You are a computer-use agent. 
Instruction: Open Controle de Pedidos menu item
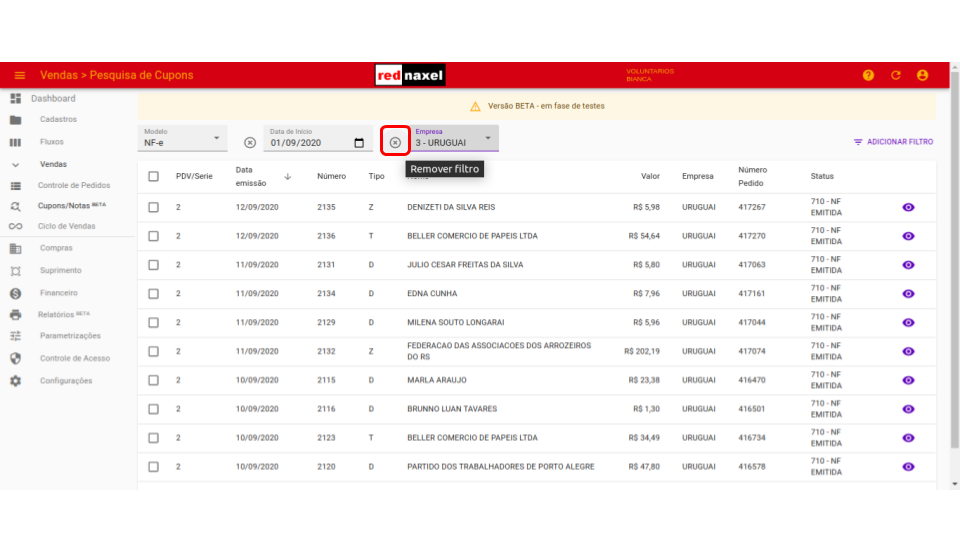(73, 186)
